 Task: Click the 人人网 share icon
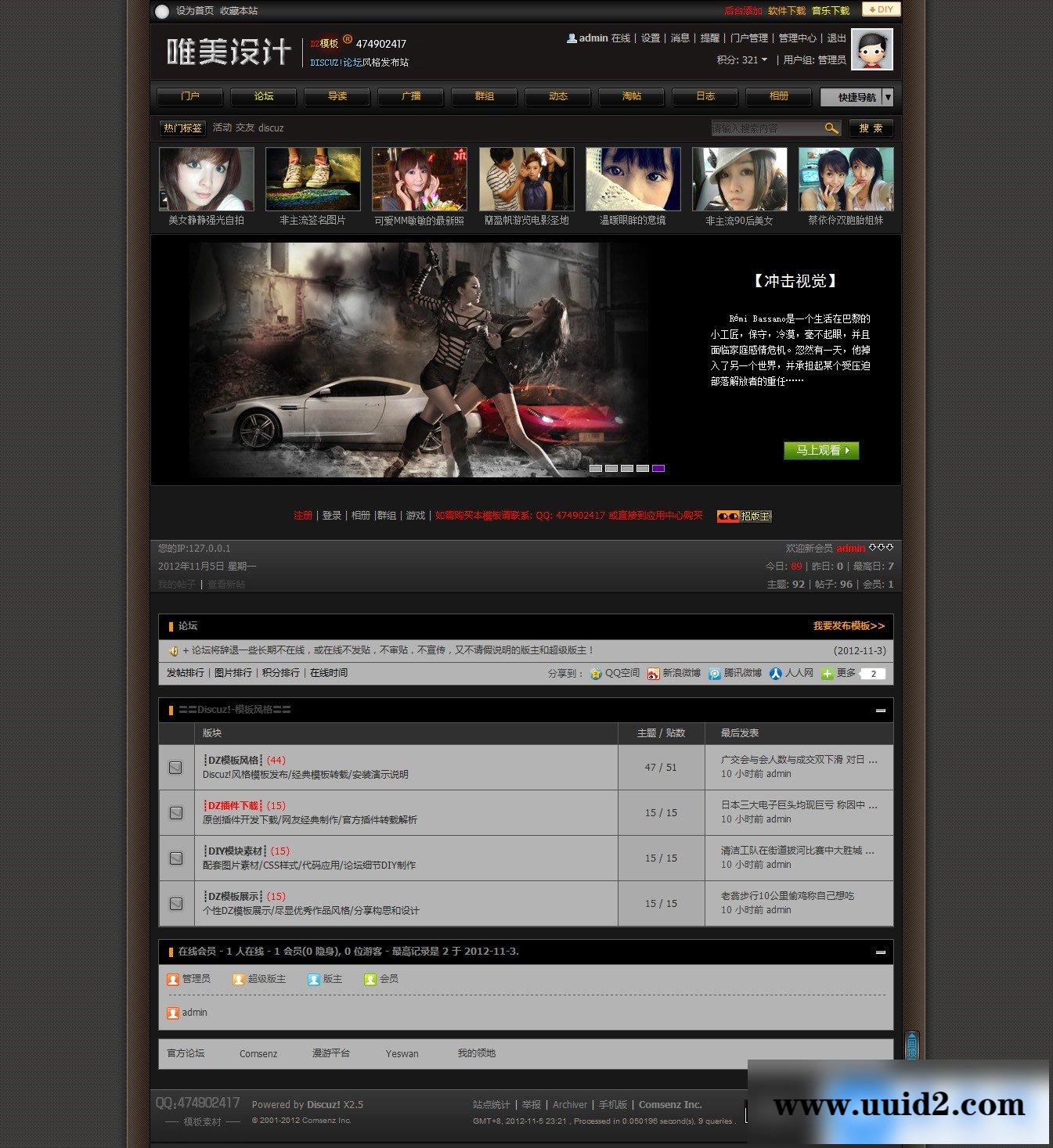776,674
